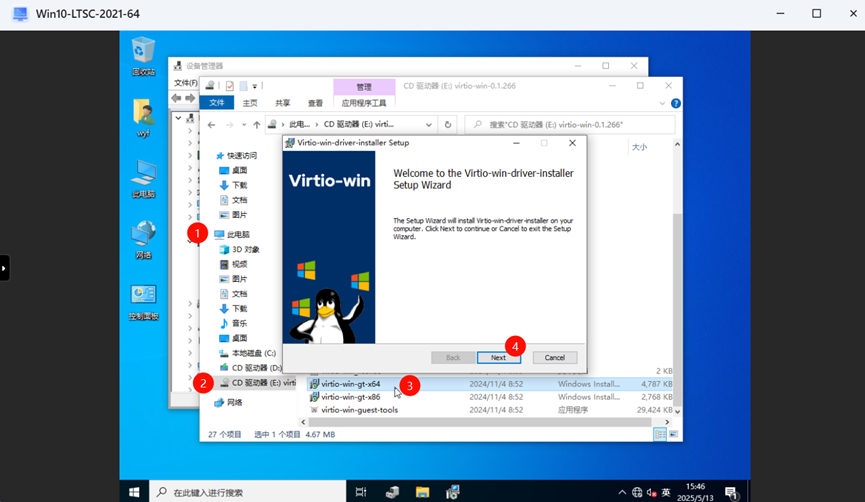Open 文件(F) menu in Device Manager
This screenshot has height=502, width=865.
pyautogui.click(x=185, y=83)
